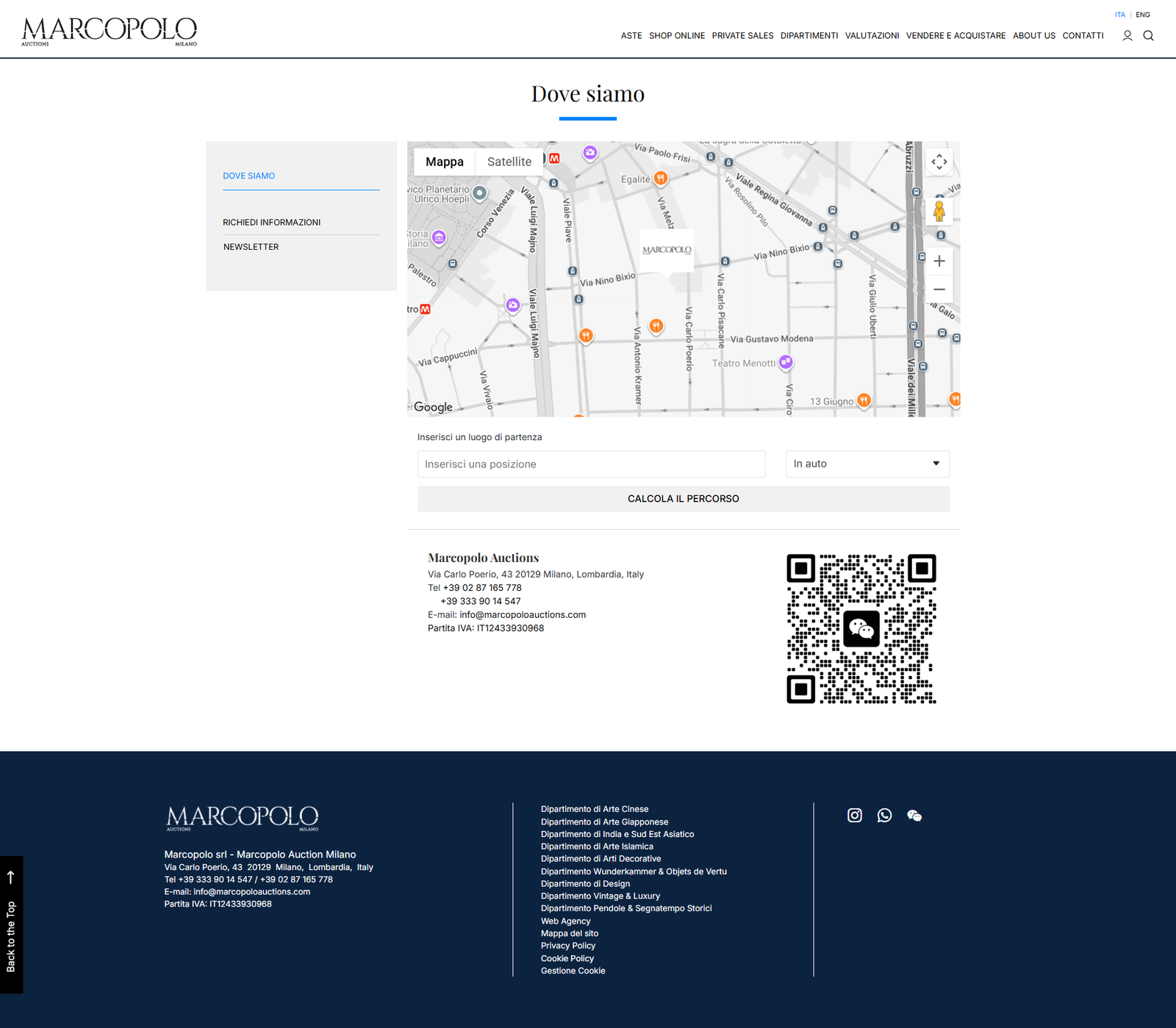Open site search magnifier icon
The width and height of the screenshot is (1176, 1028).
click(1149, 35)
